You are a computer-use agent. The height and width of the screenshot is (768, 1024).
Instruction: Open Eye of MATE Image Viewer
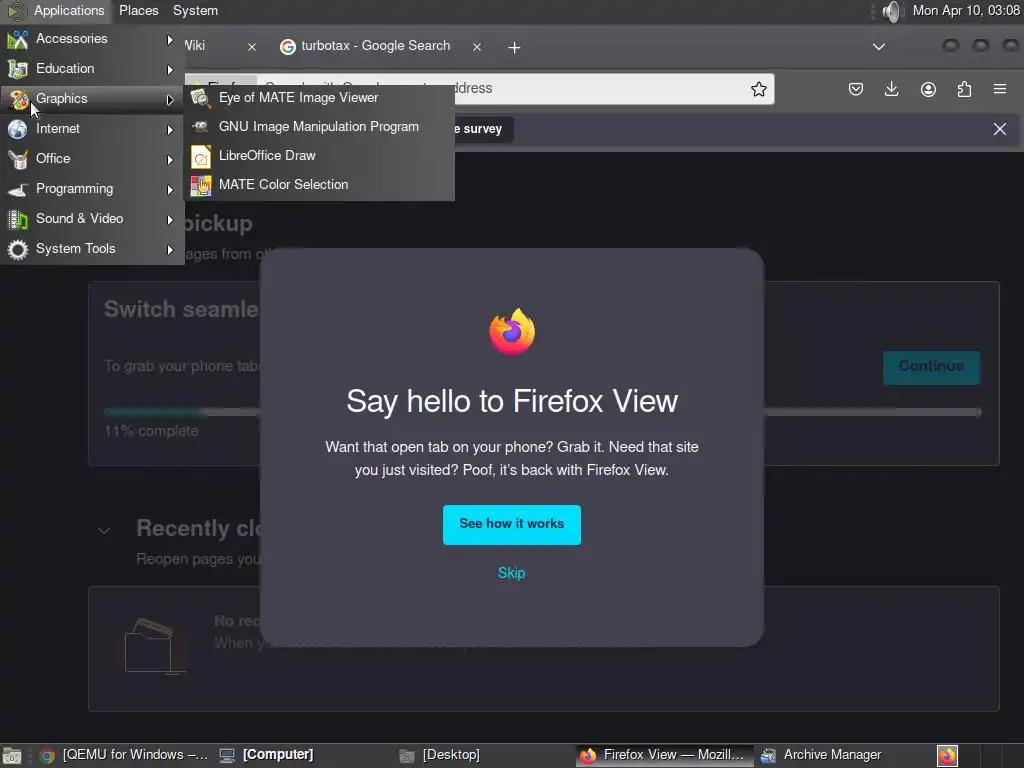click(319, 98)
